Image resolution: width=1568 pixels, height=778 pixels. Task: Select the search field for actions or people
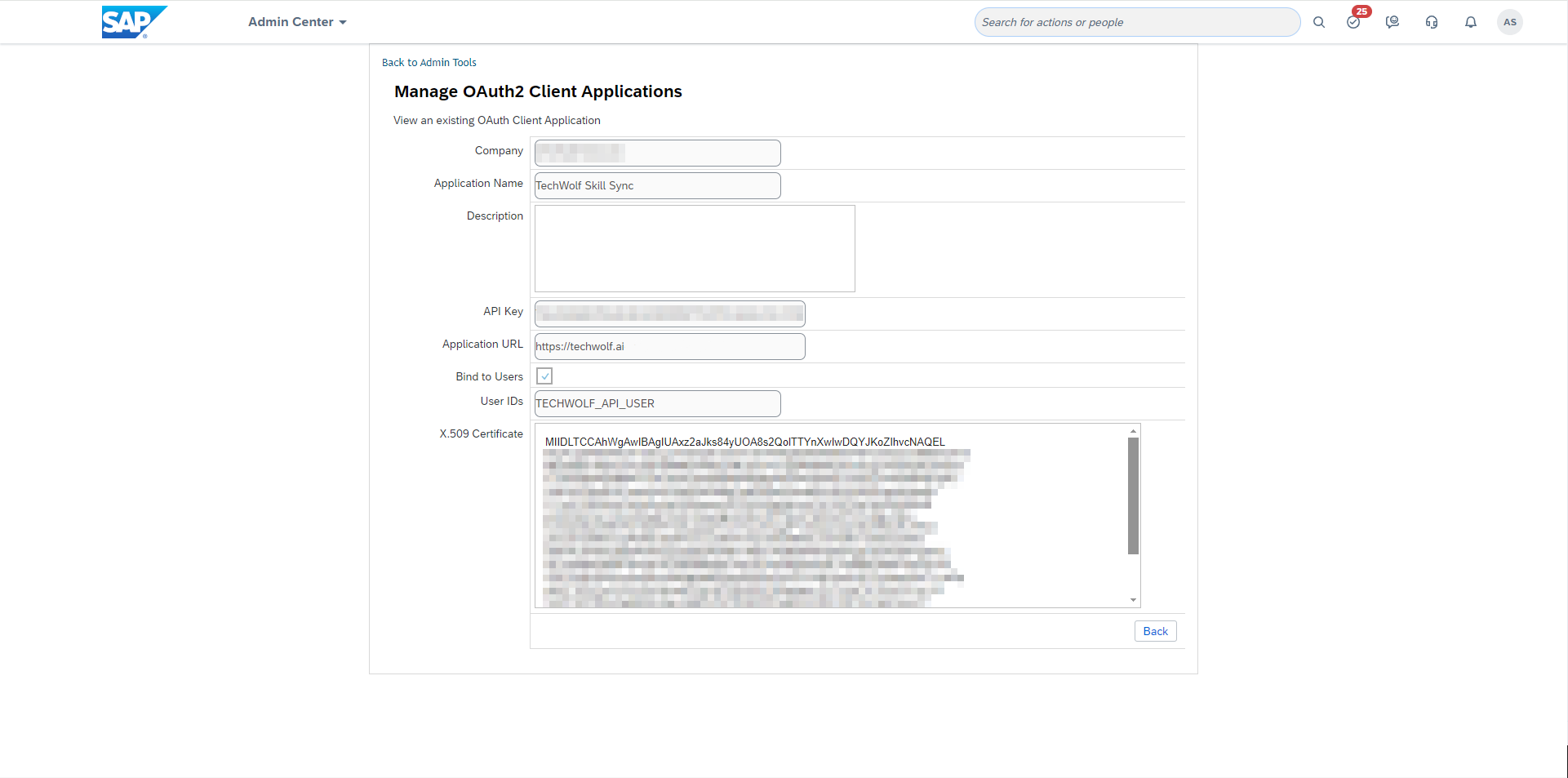pyautogui.click(x=1136, y=22)
